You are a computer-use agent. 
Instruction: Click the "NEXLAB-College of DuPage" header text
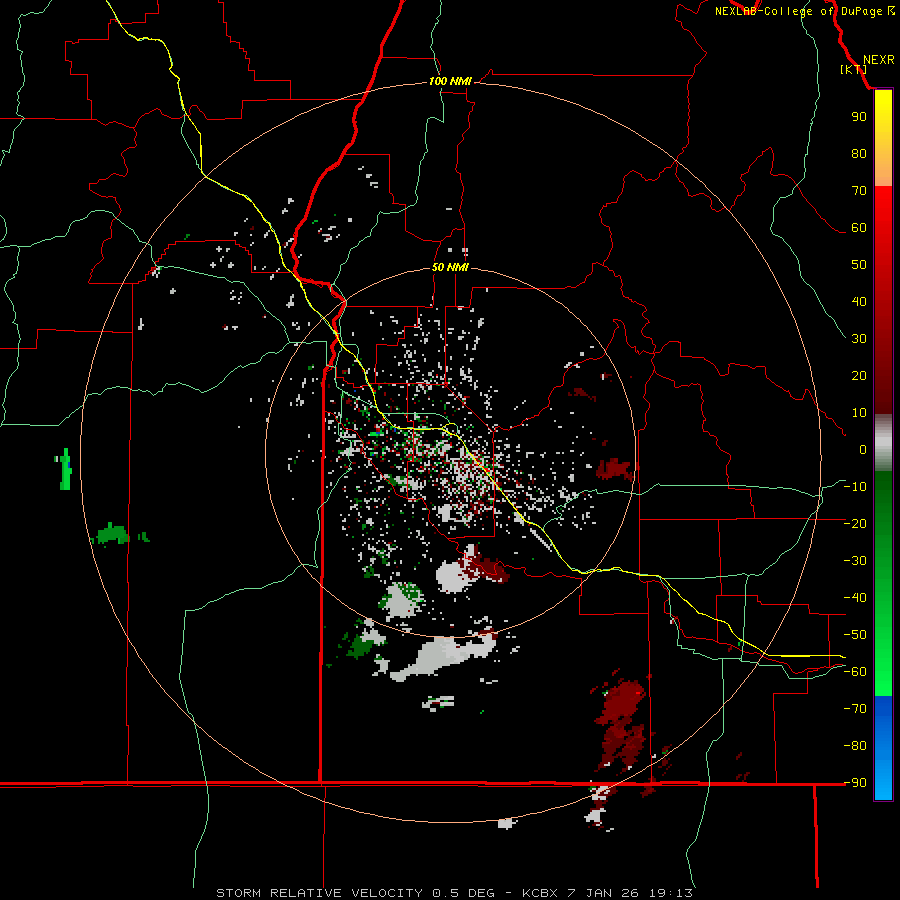[x=798, y=11]
